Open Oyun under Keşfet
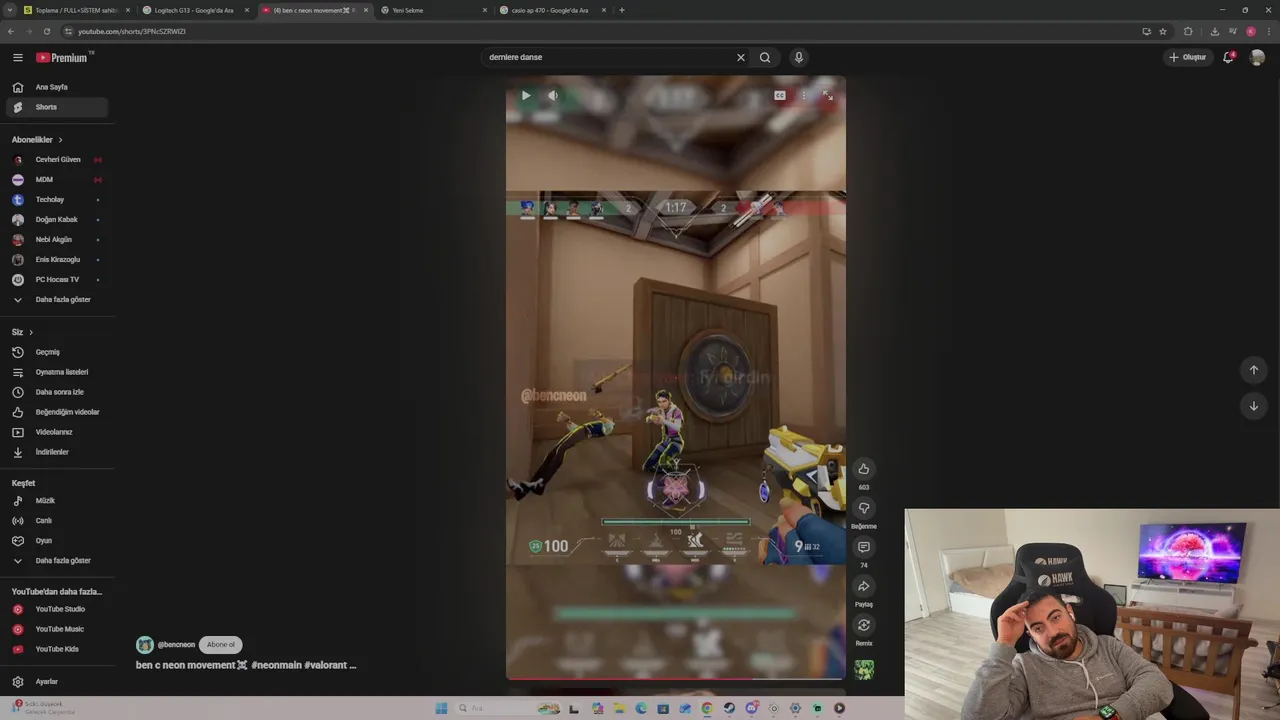Screen dimensions: 1280x720 click(58, 541)
